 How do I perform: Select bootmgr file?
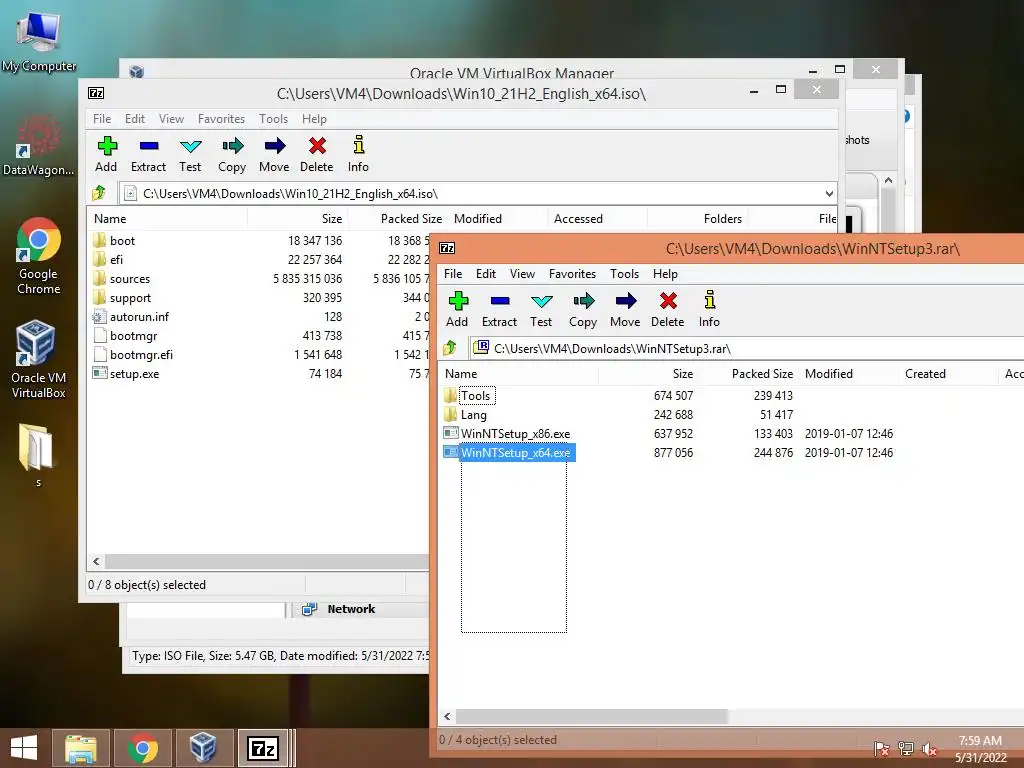(x=125, y=336)
